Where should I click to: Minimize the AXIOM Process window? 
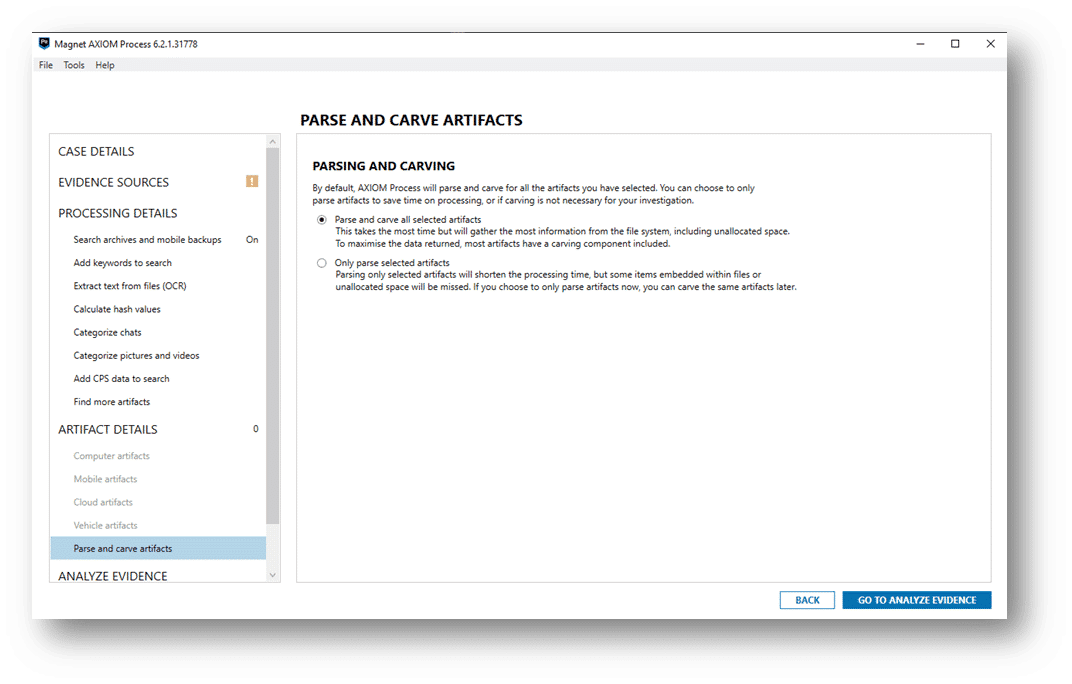(920, 44)
